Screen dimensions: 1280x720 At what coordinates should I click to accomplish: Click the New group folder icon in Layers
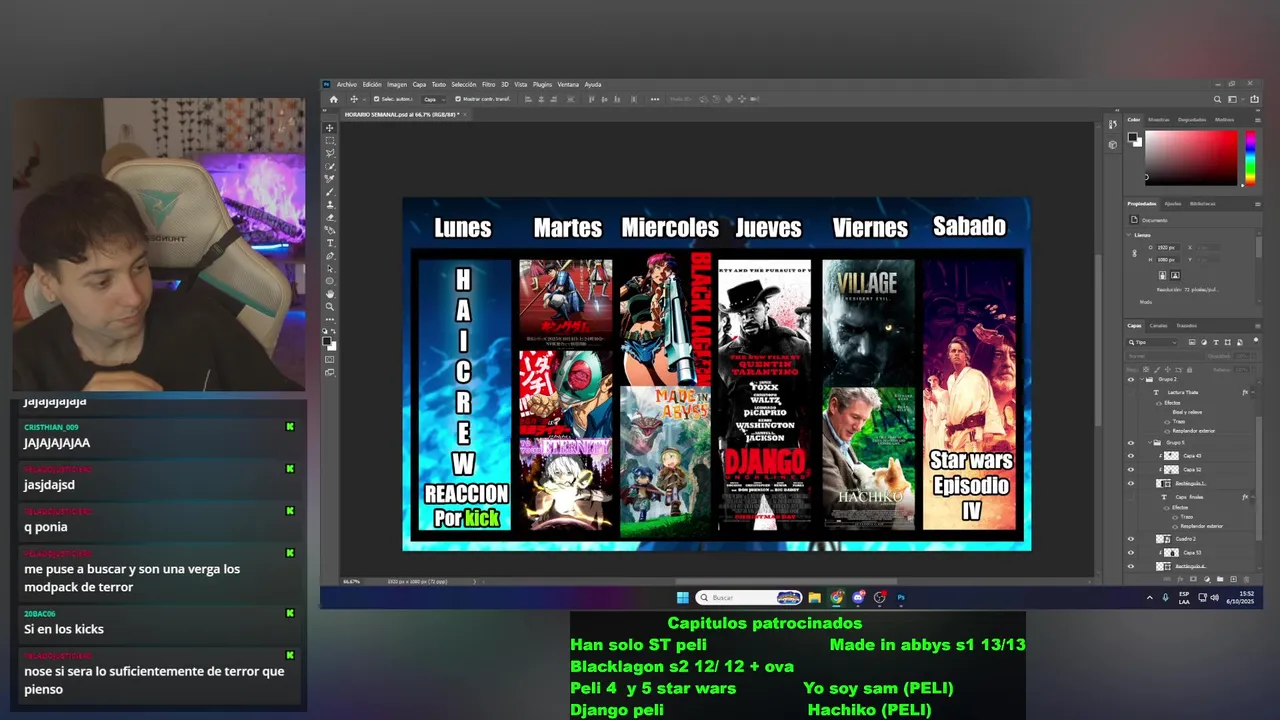point(1220,579)
